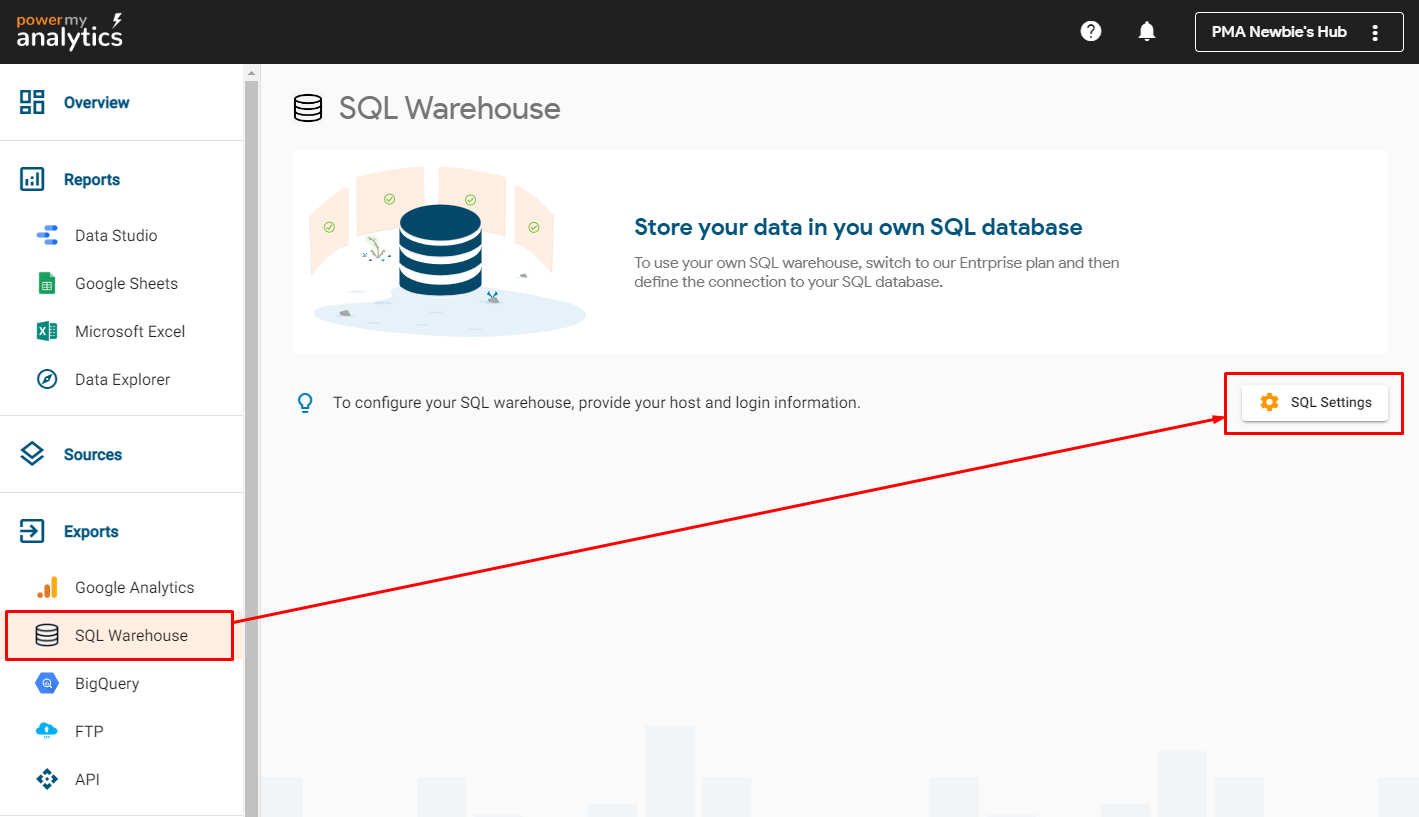
Task: Click the help question mark icon
Action: (x=1091, y=32)
